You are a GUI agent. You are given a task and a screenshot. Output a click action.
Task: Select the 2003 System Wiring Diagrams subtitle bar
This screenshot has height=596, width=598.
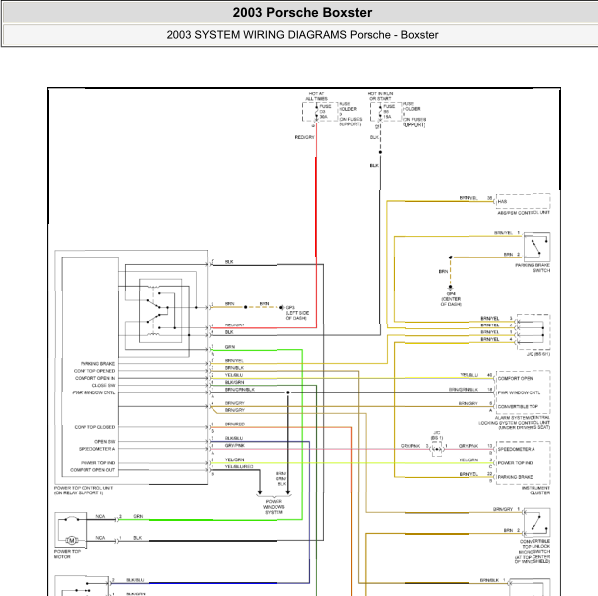coord(302,35)
